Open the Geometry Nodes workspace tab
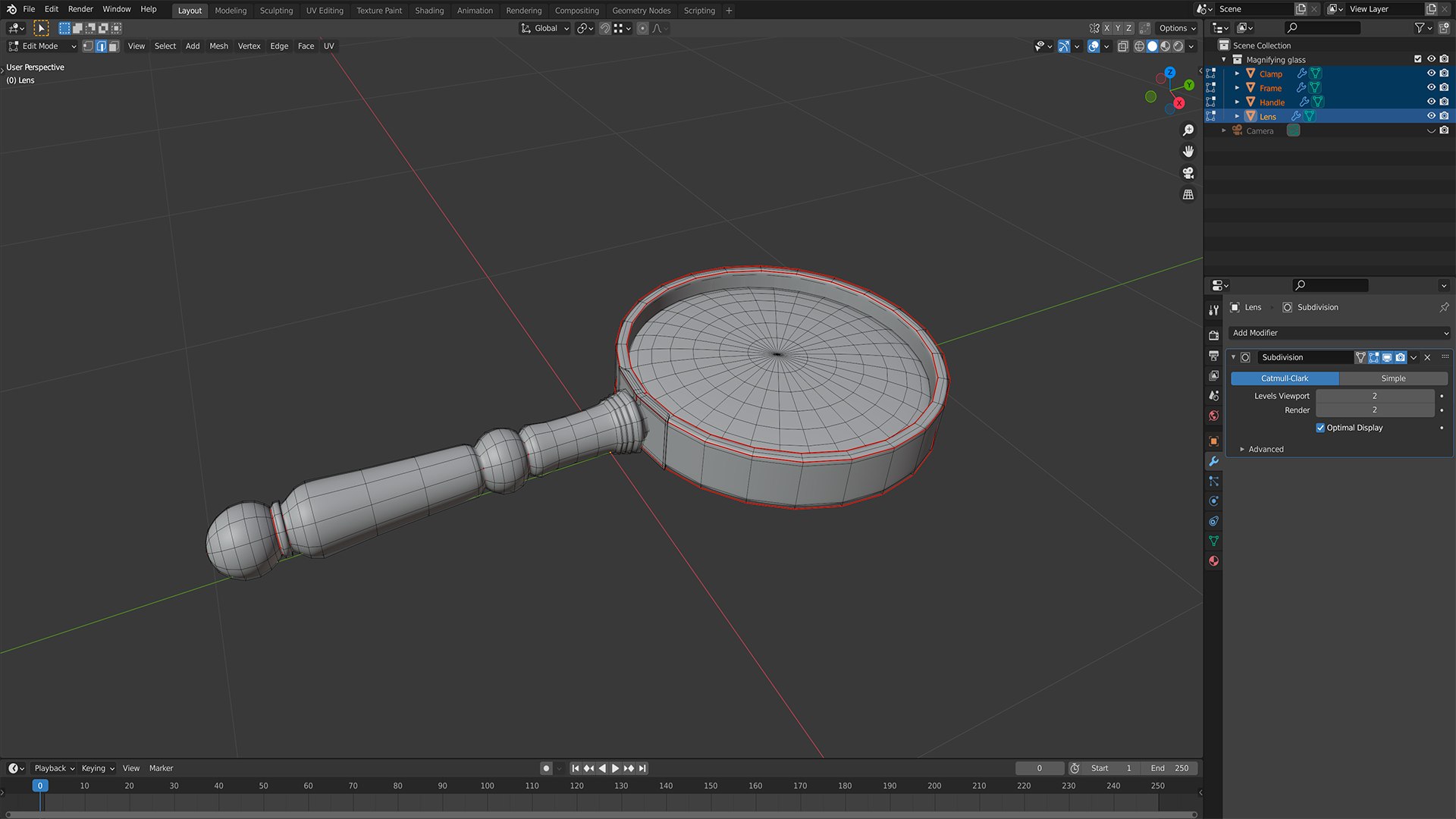1456x819 pixels. (641, 11)
